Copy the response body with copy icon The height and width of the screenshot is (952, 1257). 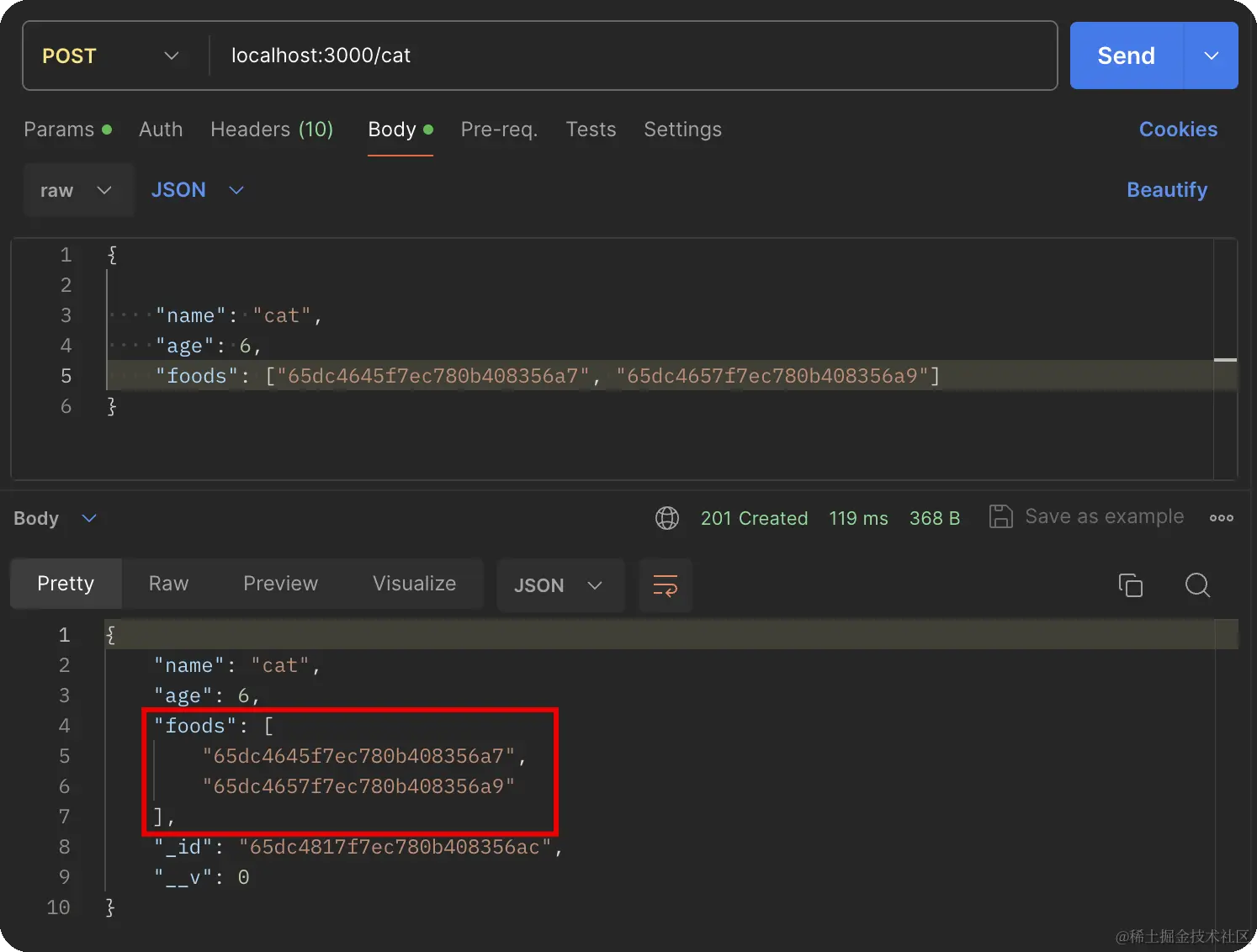pos(1130,585)
